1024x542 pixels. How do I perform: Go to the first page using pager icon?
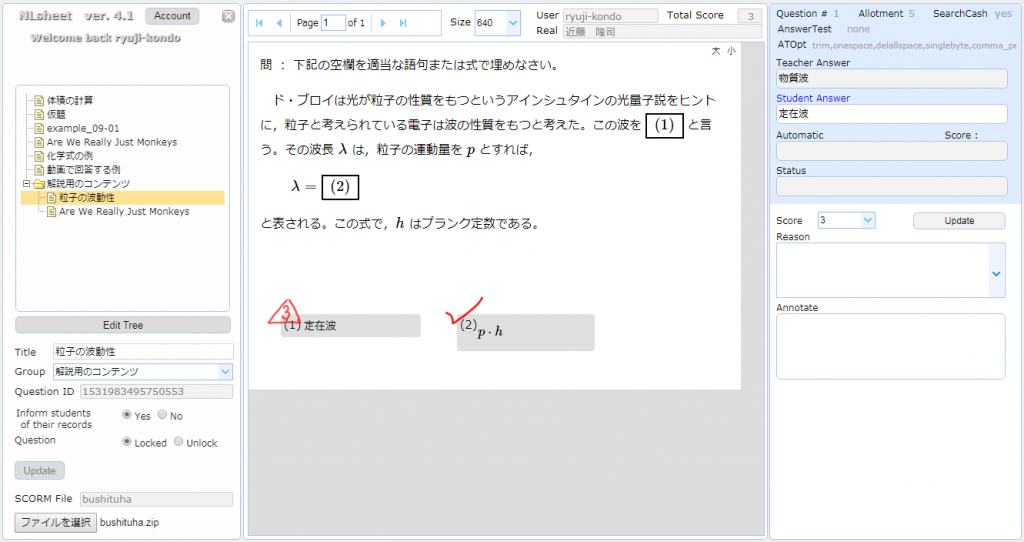260,23
